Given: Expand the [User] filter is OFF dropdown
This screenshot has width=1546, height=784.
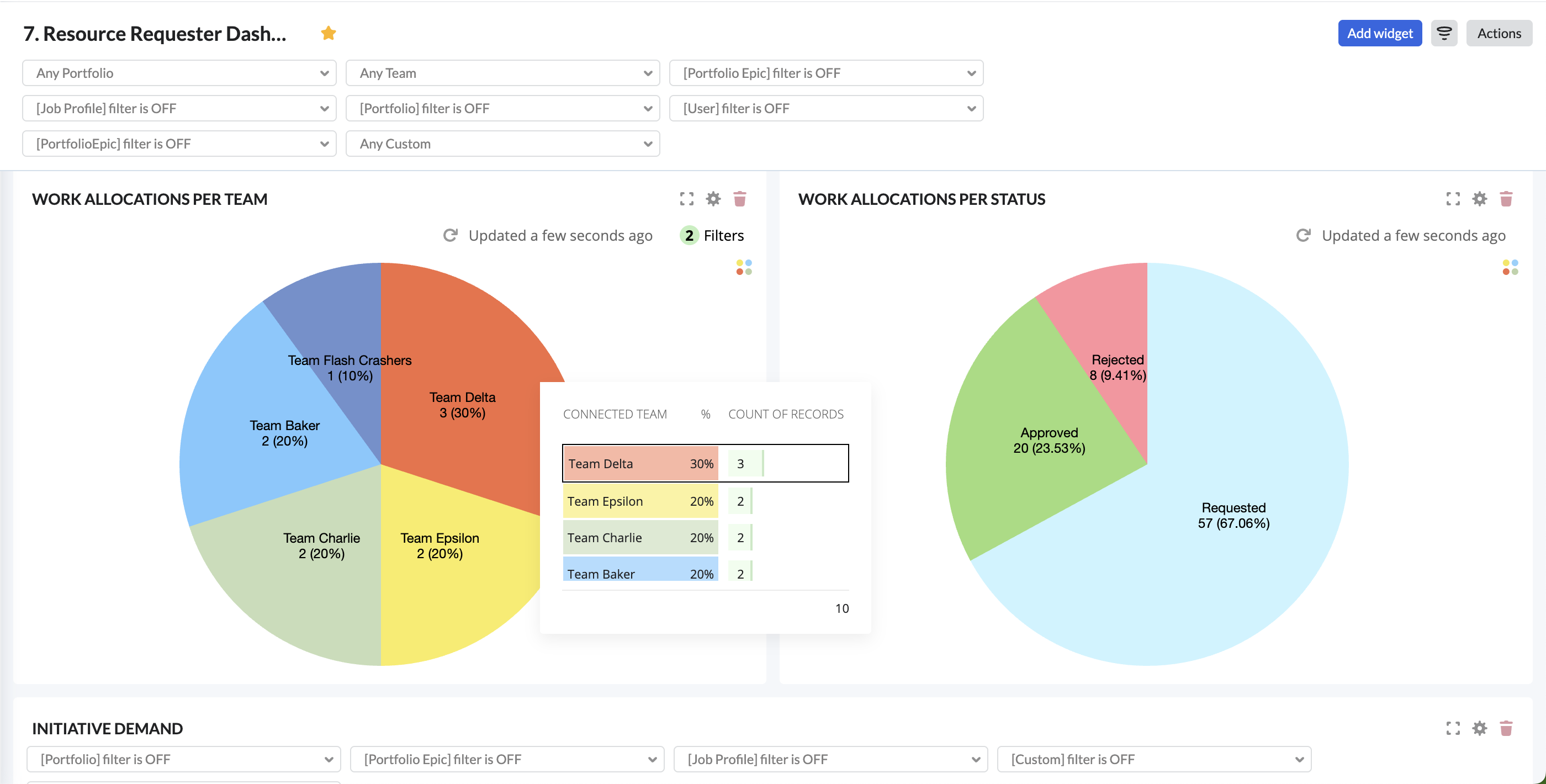Looking at the screenshot, I should tap(826, 109).
